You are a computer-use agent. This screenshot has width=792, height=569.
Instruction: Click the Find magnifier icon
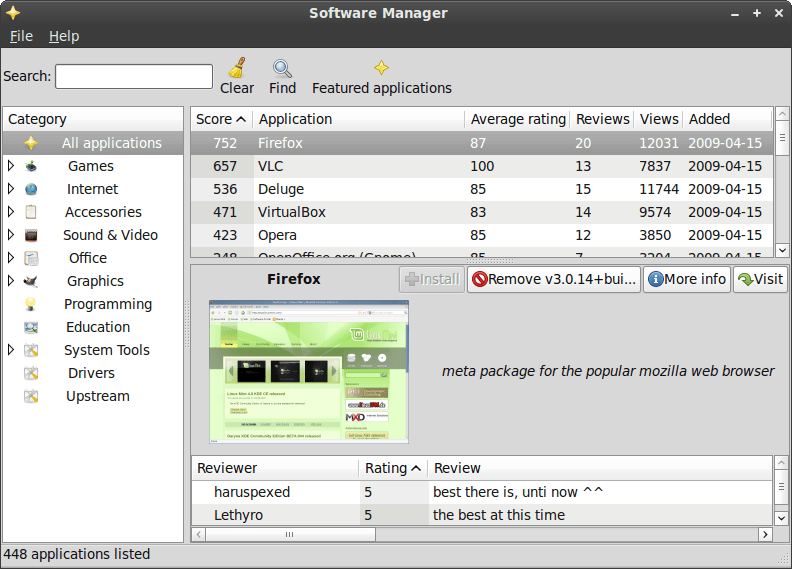(x=282, y=68)
